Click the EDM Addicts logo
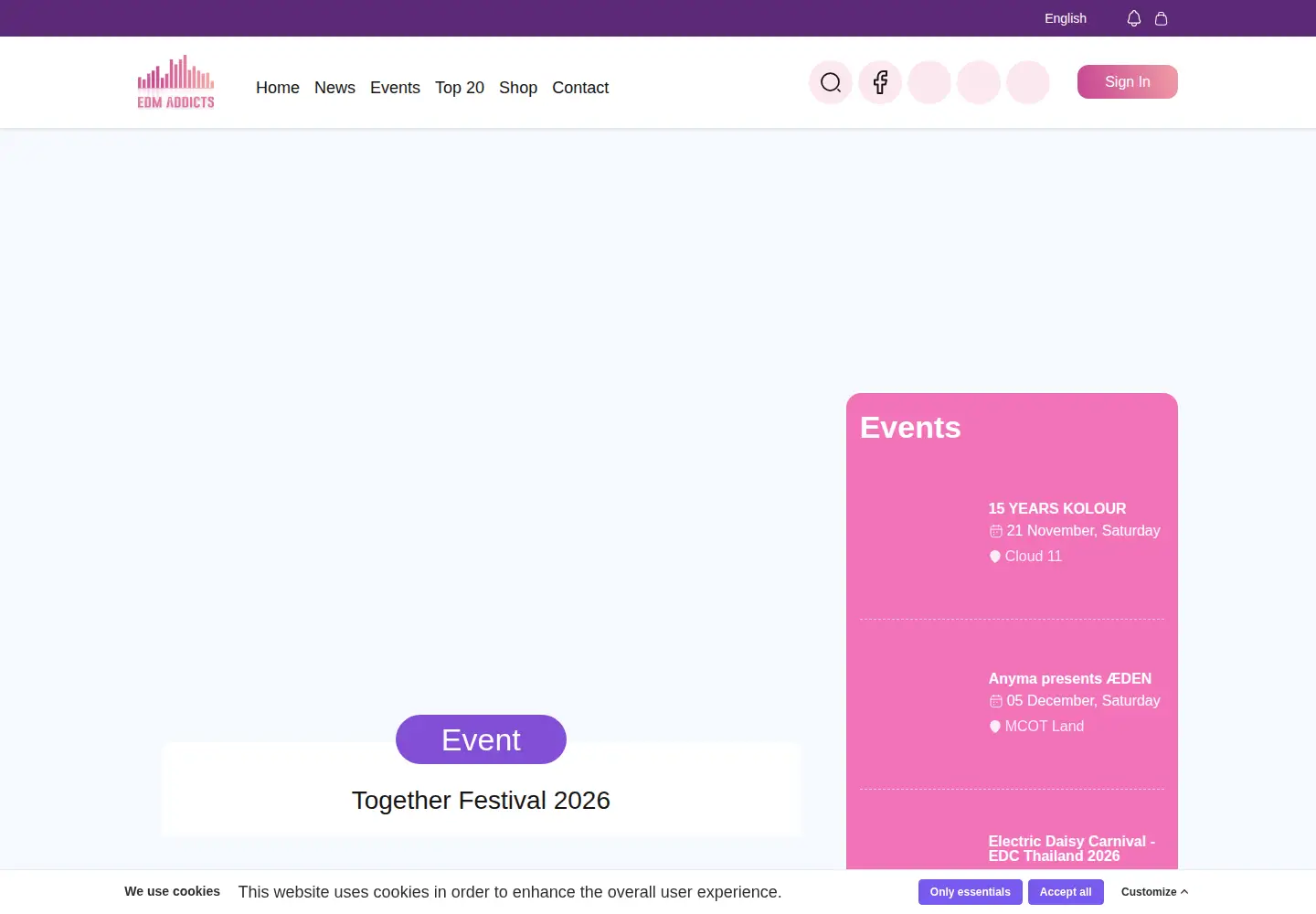 (176, 82)
